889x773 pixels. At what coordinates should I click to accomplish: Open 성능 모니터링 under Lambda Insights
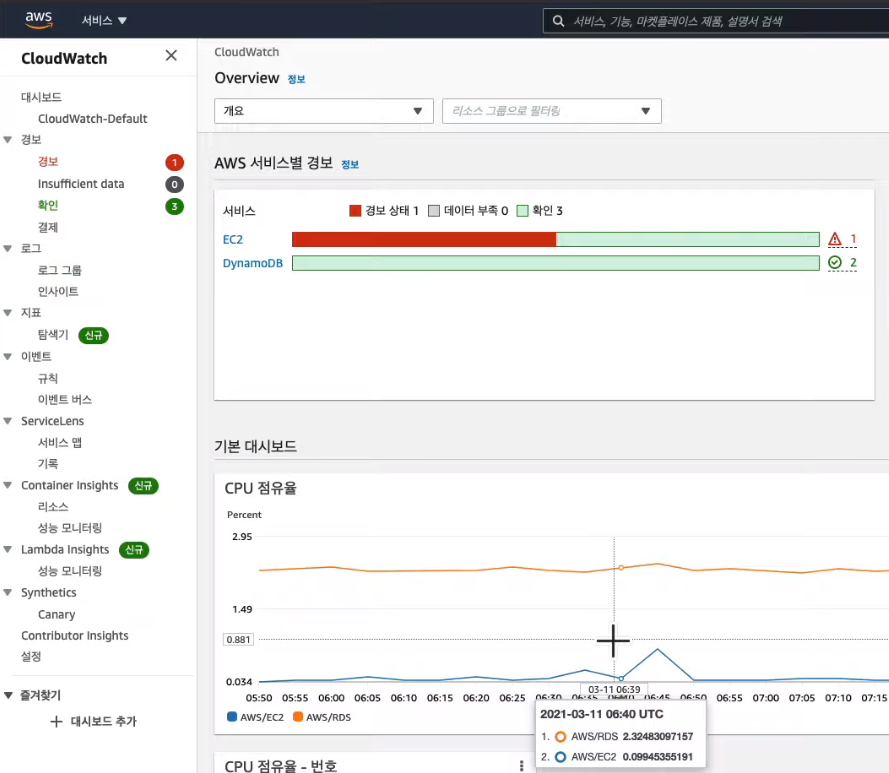click(70, 571)
